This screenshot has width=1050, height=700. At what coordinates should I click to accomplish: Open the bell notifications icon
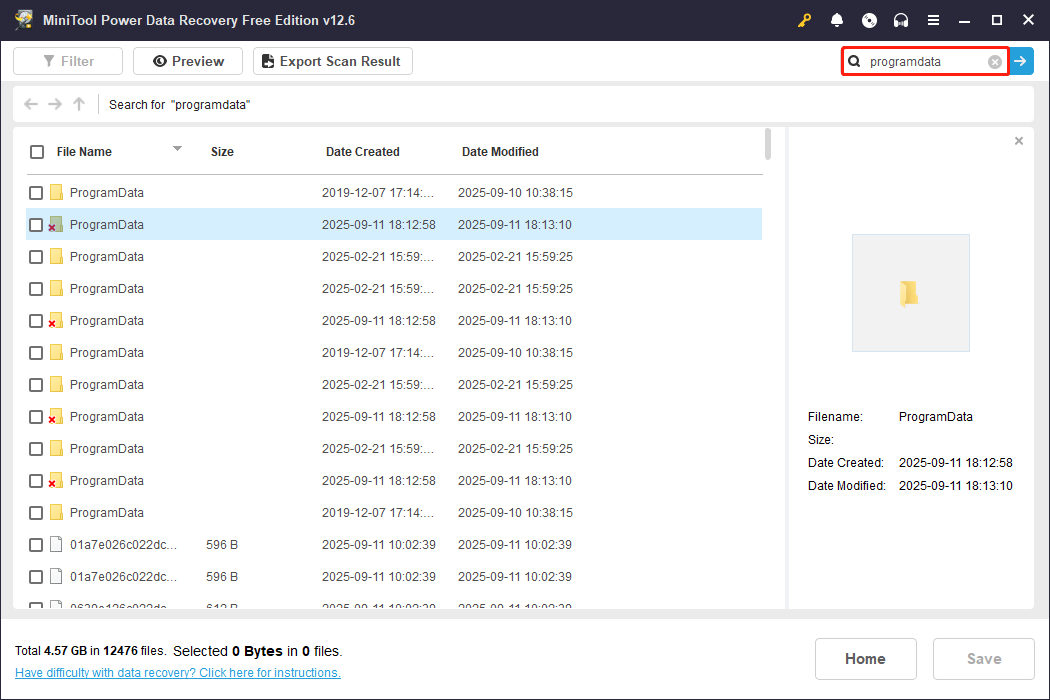pyautogui.click(x=837, y=20)
